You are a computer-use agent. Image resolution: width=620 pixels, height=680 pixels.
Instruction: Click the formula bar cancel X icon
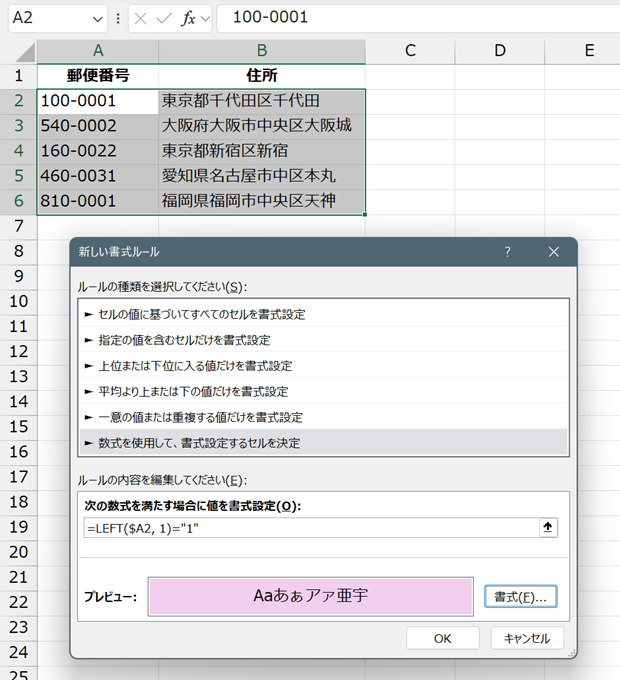click(140, 18)
